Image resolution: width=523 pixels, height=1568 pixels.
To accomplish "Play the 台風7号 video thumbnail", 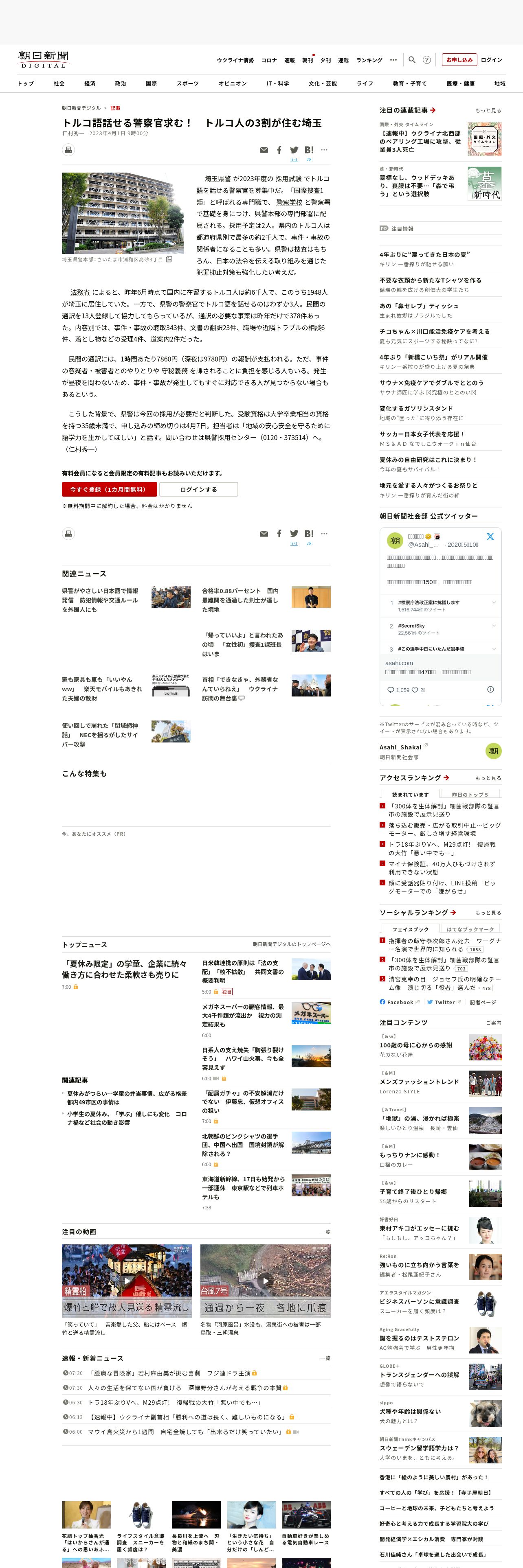I will click(x=266, y=1281).
